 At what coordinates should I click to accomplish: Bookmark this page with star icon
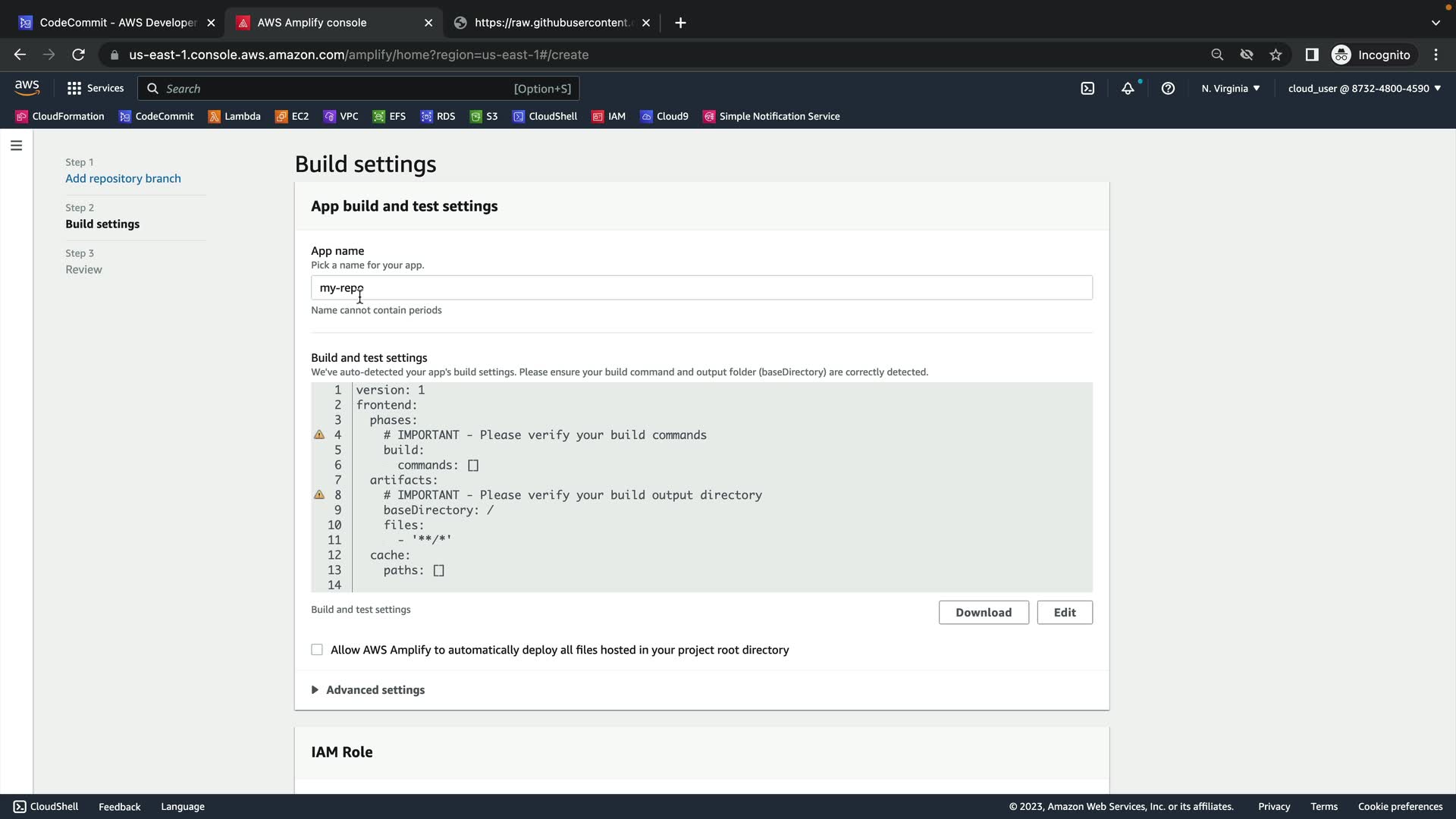tap(1276, 55)
